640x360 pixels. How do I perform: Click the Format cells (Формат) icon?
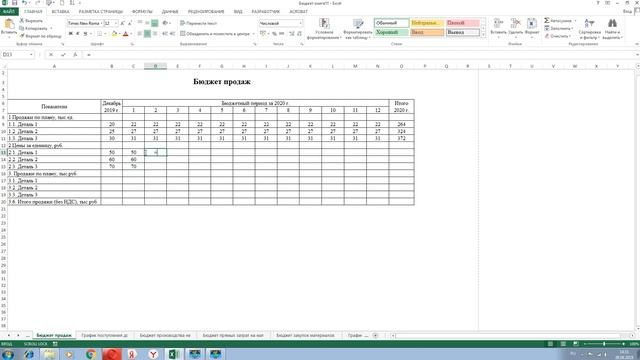point(532,23)
